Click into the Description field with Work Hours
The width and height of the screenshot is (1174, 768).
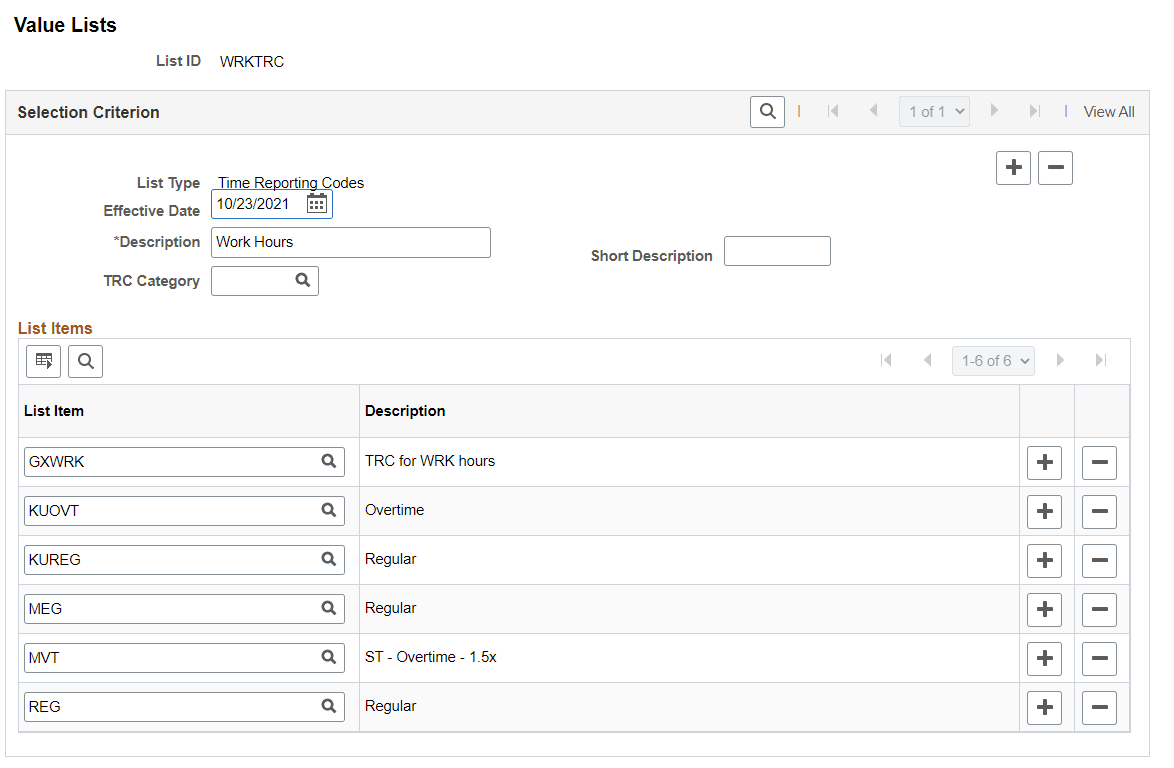350,243
